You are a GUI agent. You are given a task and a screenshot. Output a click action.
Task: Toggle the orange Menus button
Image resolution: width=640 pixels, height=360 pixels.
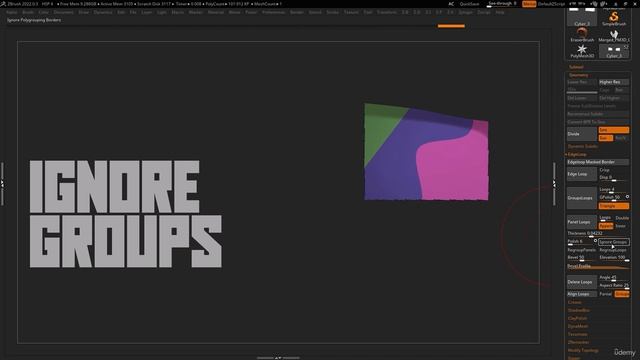pyautogui.click(x=529, y=4)
